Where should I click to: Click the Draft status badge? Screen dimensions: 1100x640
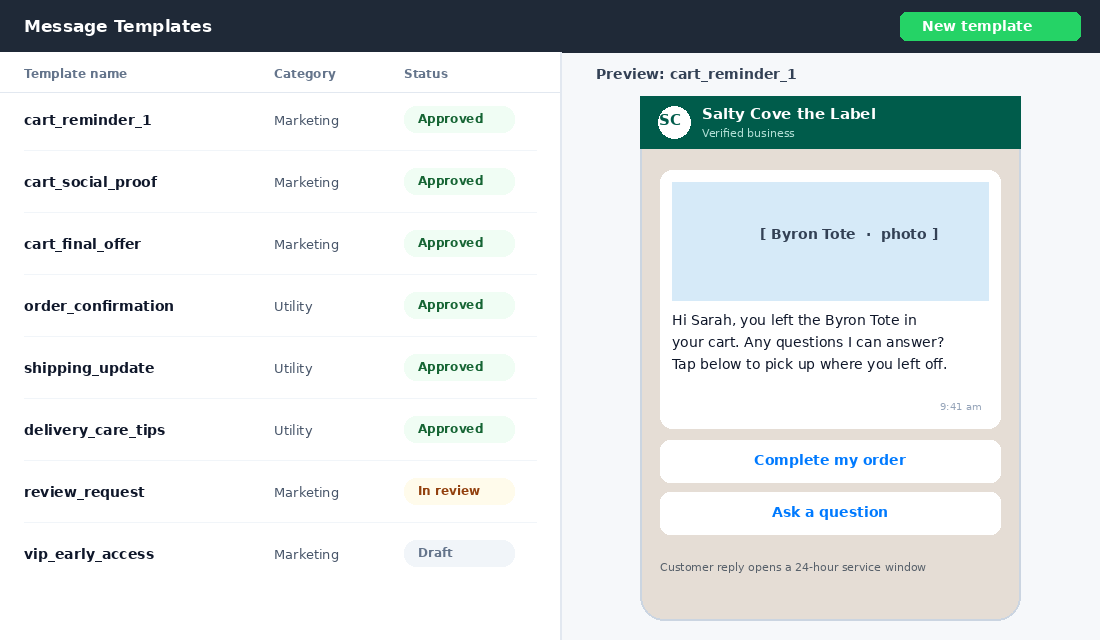459,553
